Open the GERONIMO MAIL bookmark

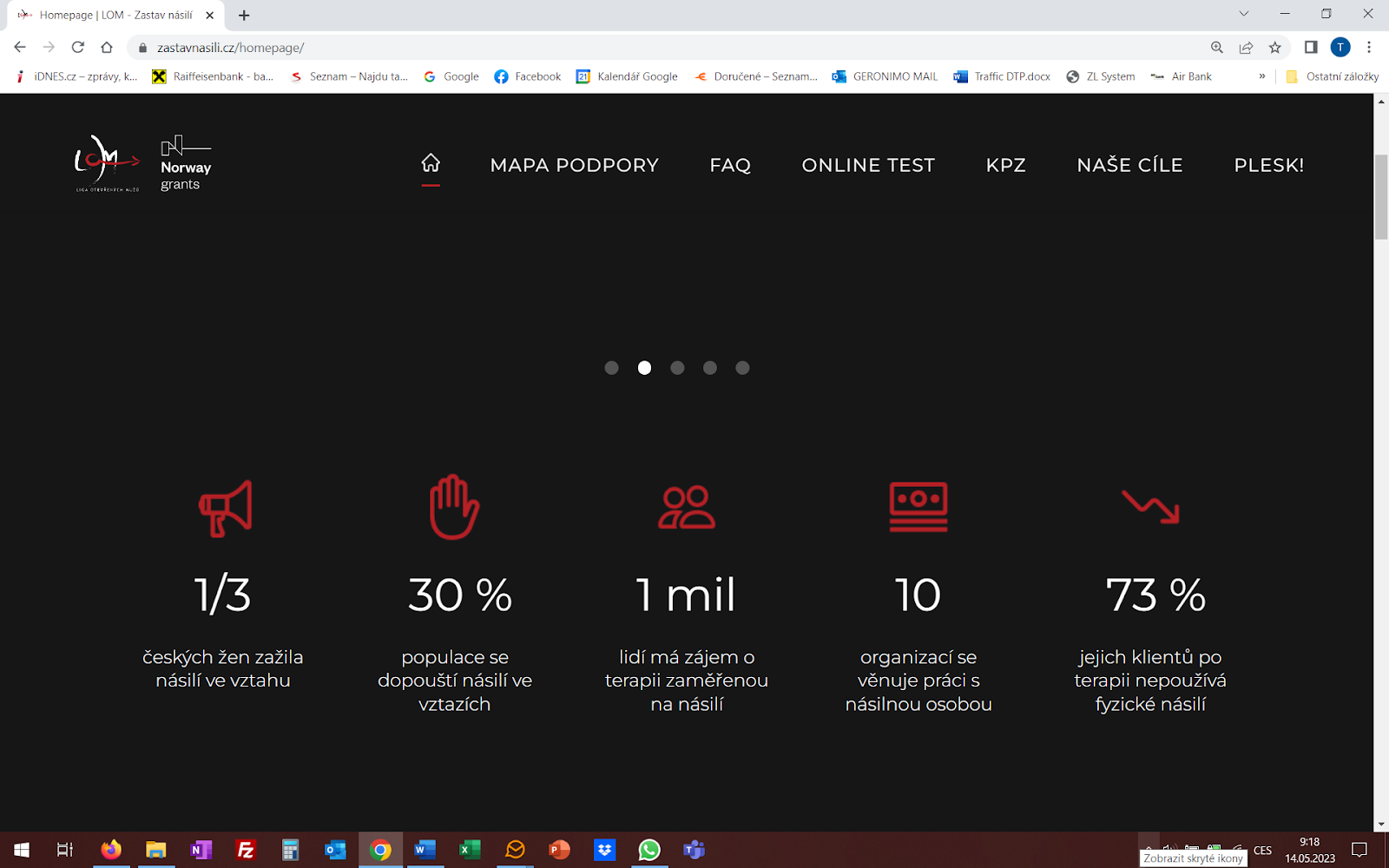click(884, 76)
